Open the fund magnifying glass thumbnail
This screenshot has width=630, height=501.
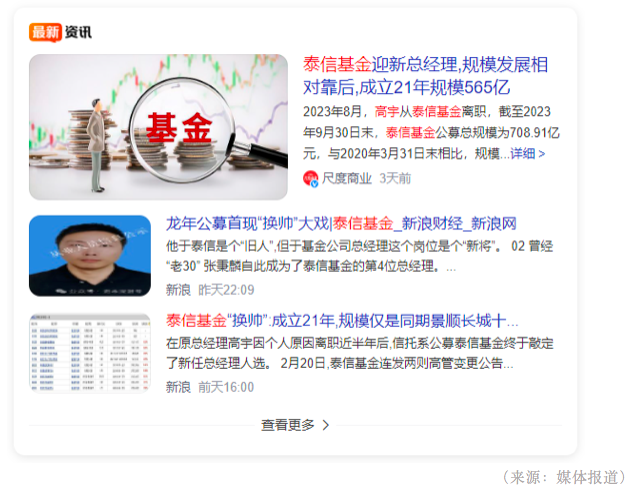point(158,127)
